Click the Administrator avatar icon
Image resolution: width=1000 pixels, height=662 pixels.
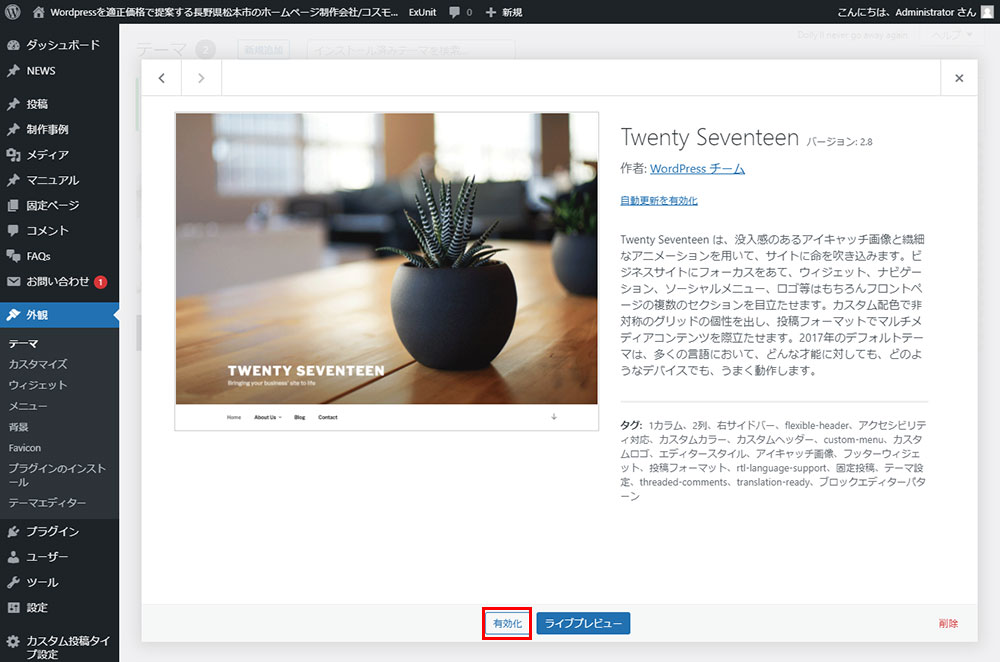click(987, 12)
